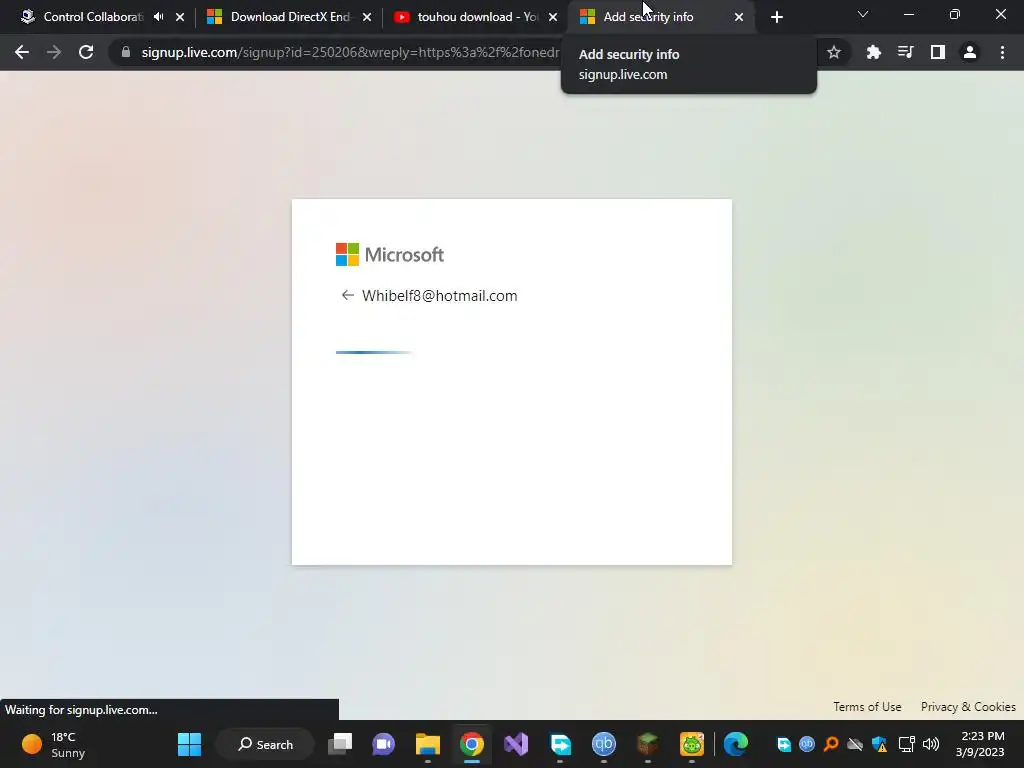Open the media controls icon
This screenshot has width=1024, height=768.
click(905, 52)
